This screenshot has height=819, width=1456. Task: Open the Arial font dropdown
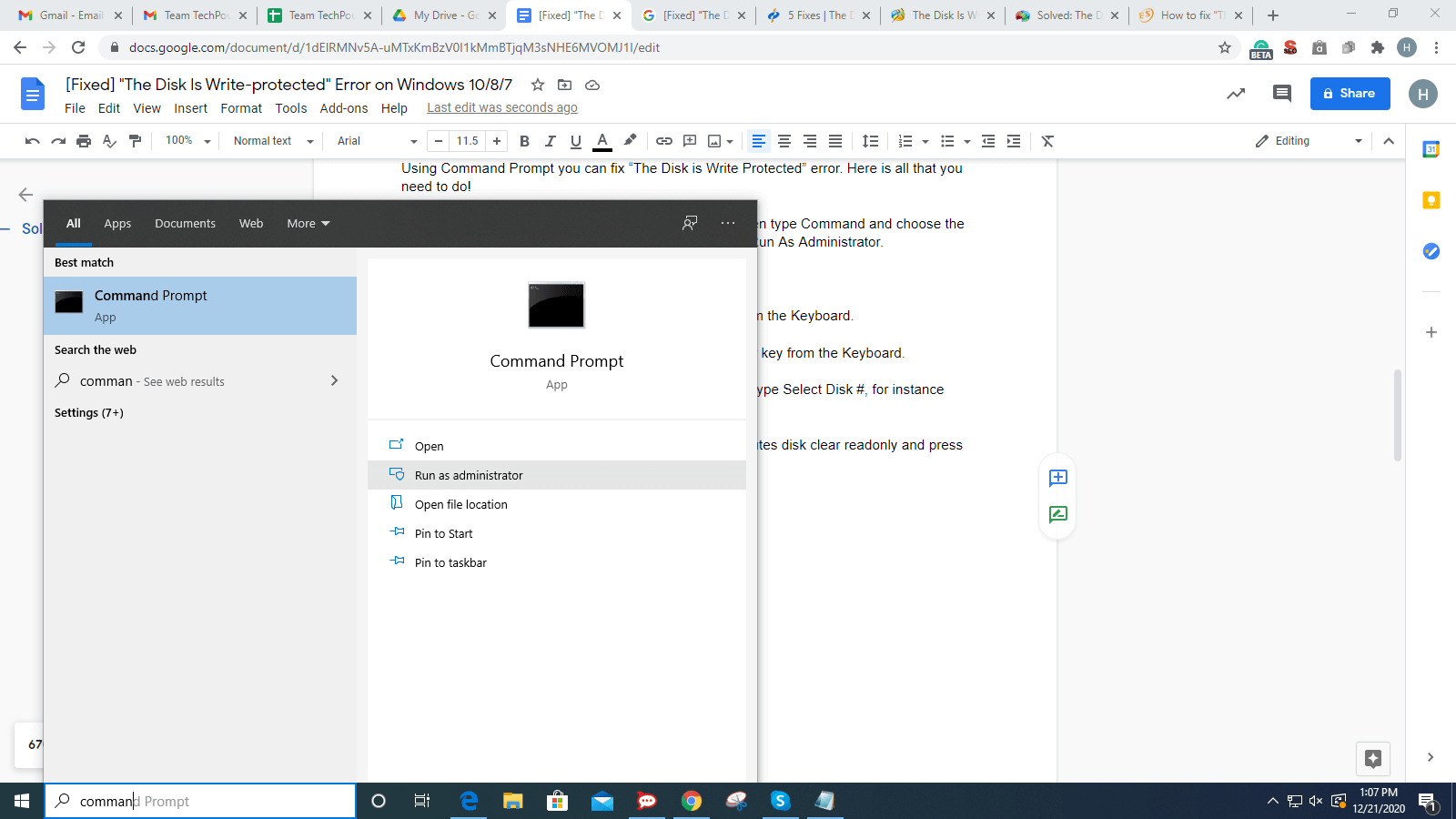coord(377,141)
